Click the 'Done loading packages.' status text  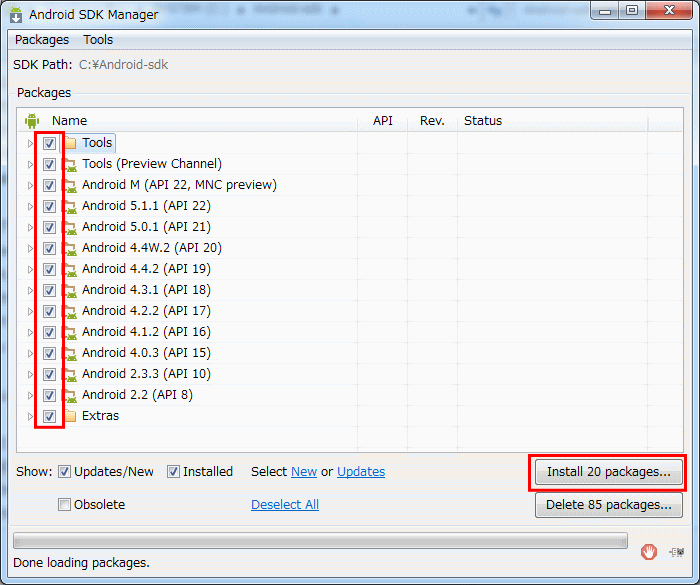coord(81,563)
